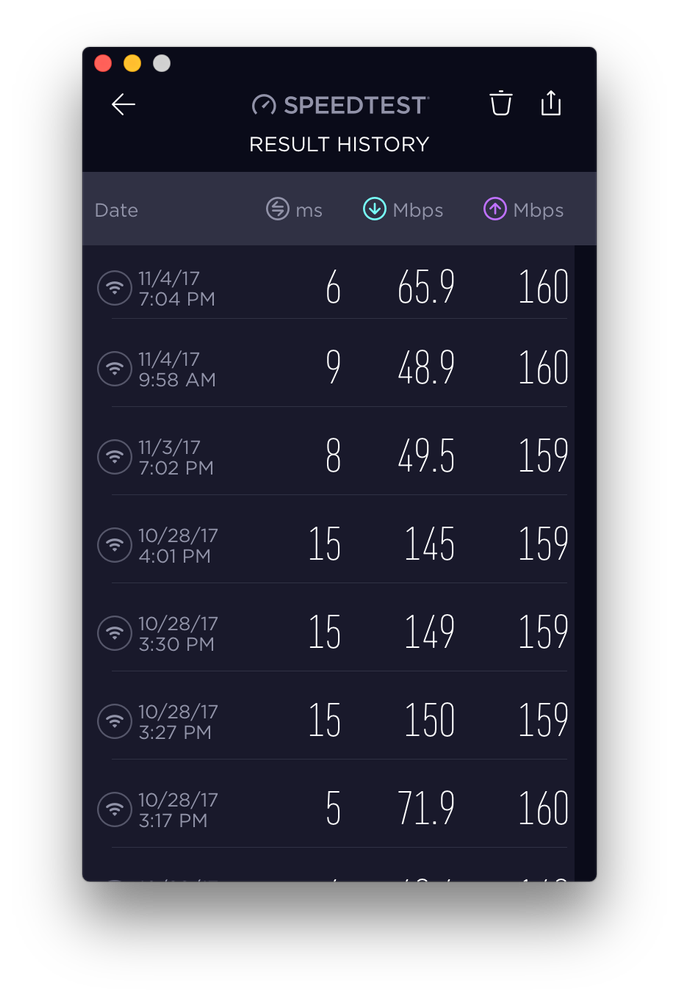Open the 10/28/17 4:01 PM result entry

coord(339,544)
